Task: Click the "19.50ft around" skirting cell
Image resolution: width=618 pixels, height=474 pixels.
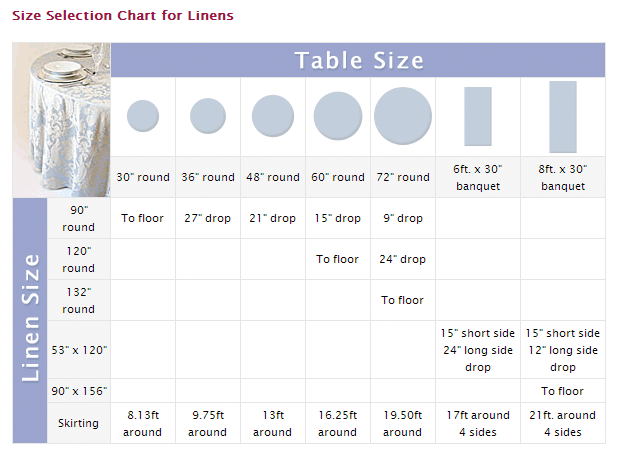Action: [402, 423]
